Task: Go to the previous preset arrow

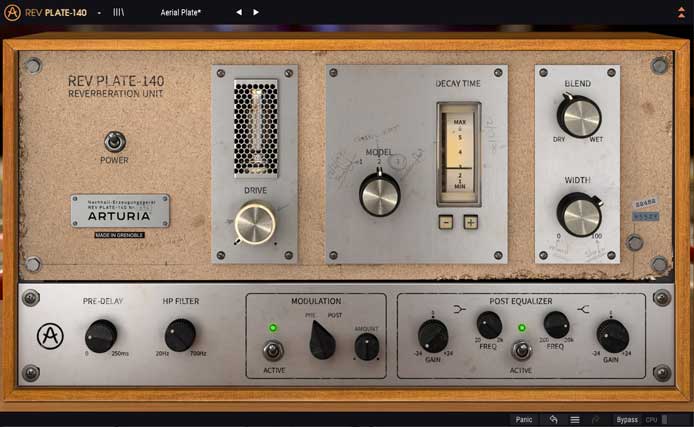Action: pos(239,12)
